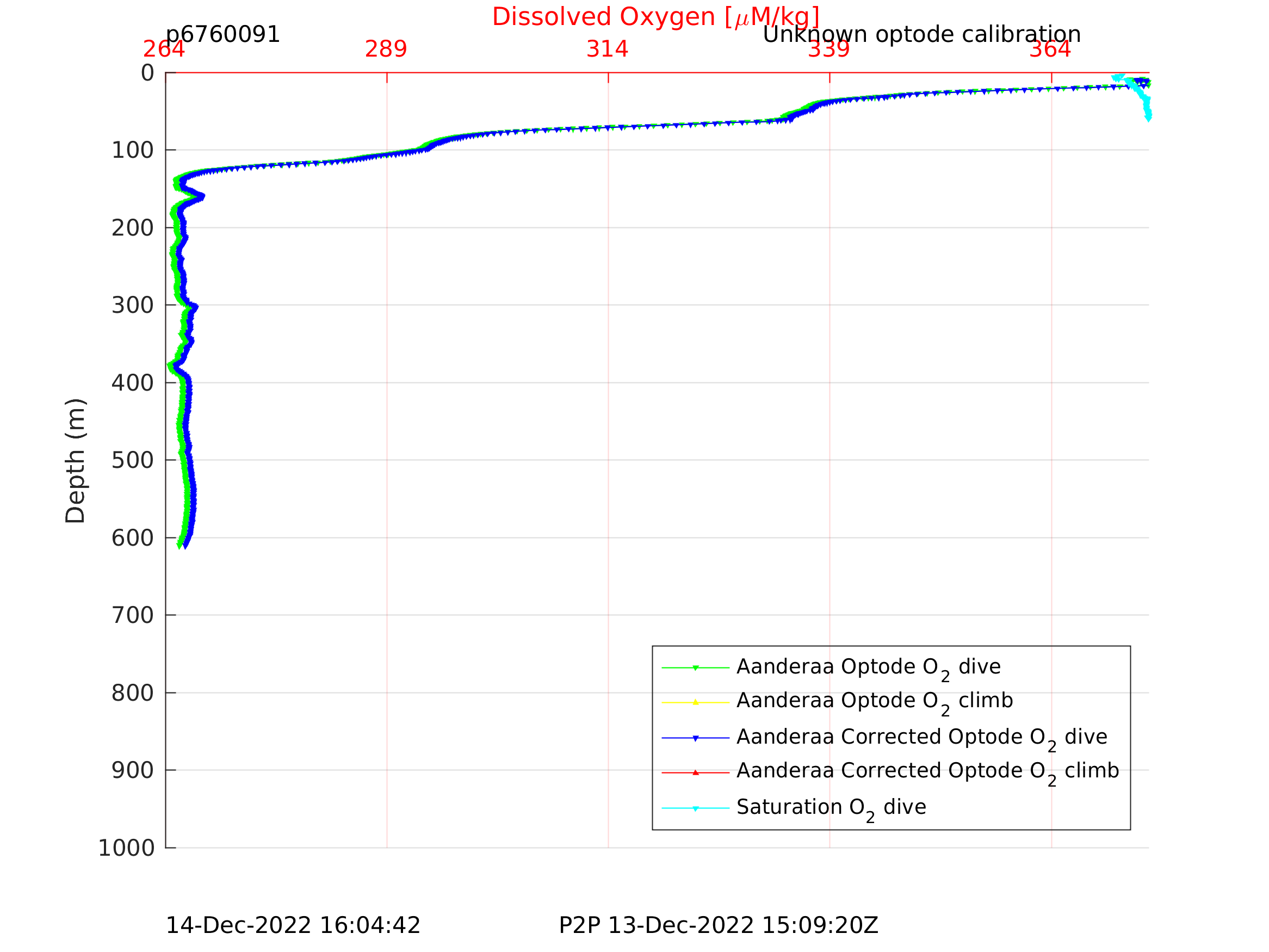
Task: Click the x-axis tick label 289
Action: (x=386, y=50)
